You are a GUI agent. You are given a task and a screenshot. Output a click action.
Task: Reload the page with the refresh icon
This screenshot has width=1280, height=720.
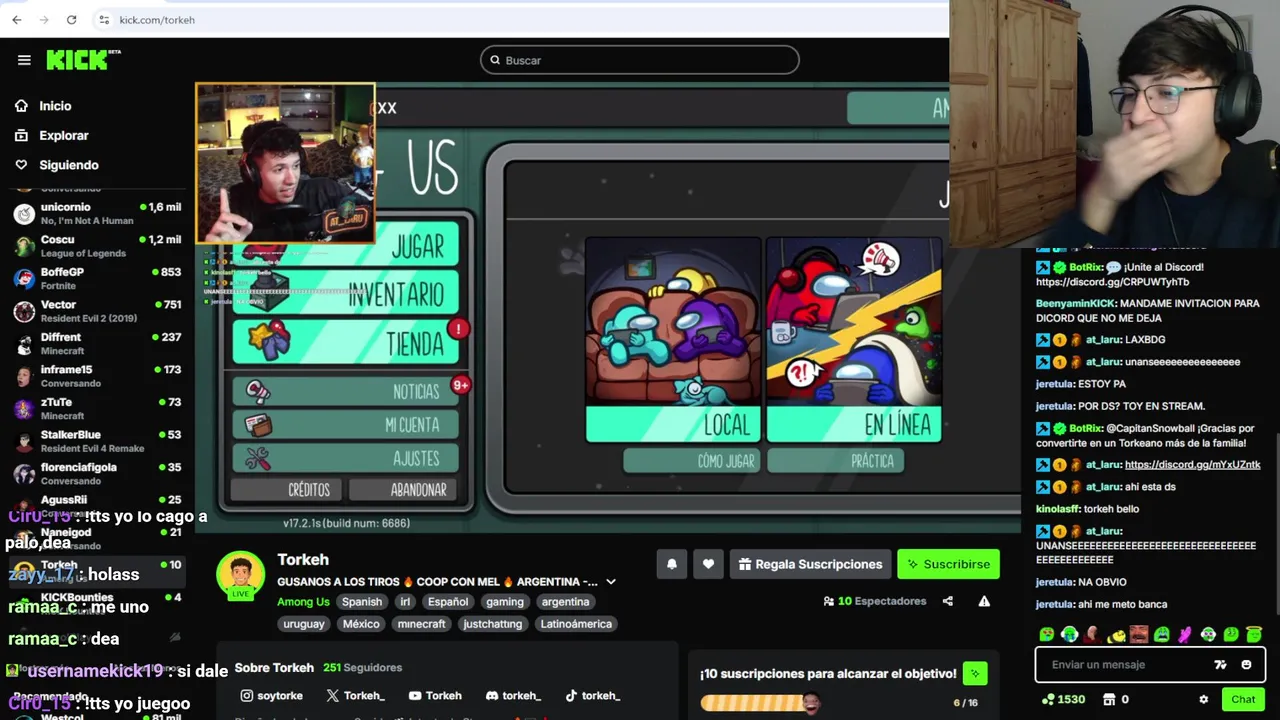pos(71,20)
